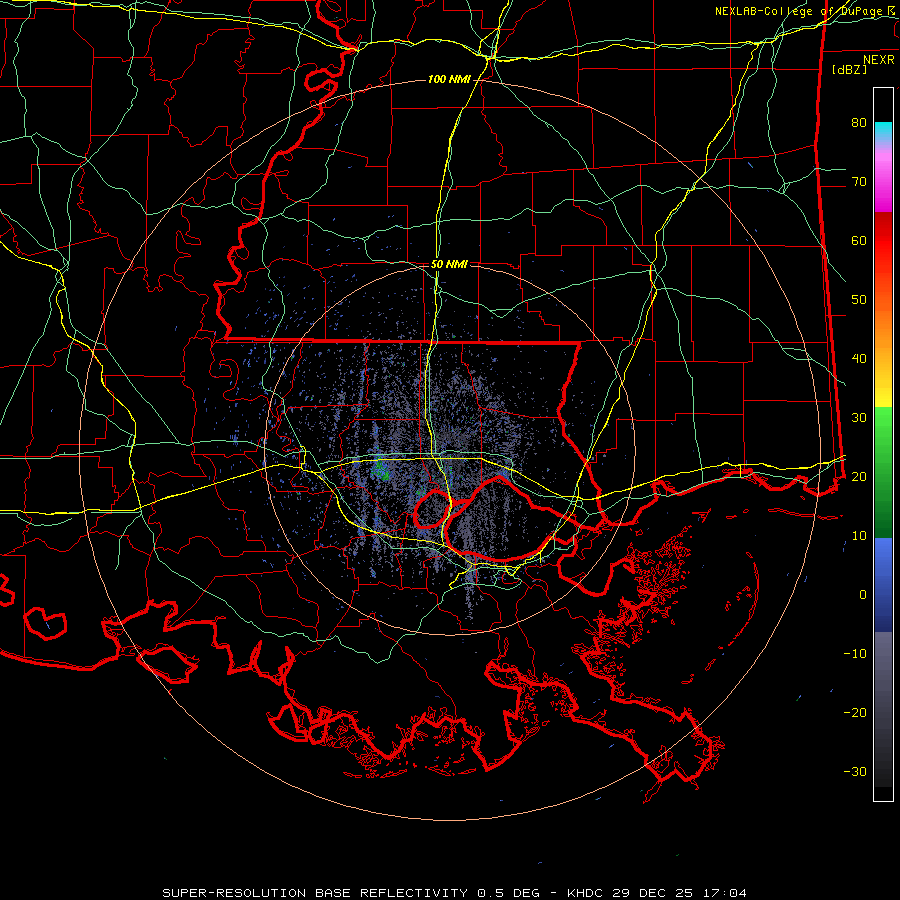Click the -10 value on dBZ scale
The image size is (900, 900).
[x=855, y=653]
